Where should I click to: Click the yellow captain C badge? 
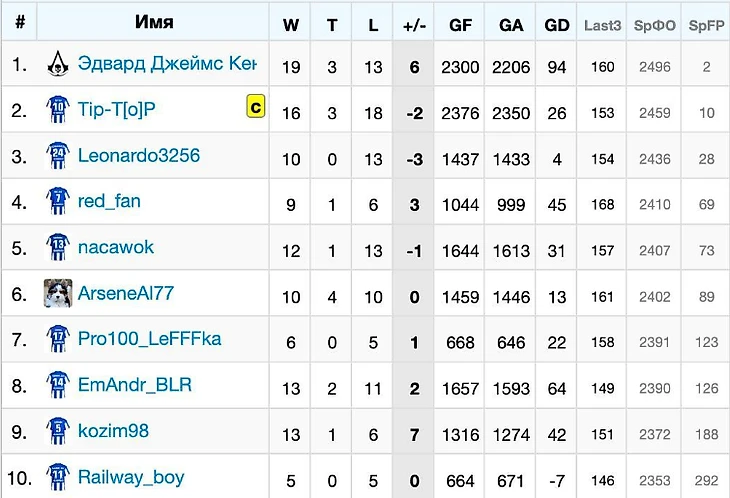coord(256,106)
